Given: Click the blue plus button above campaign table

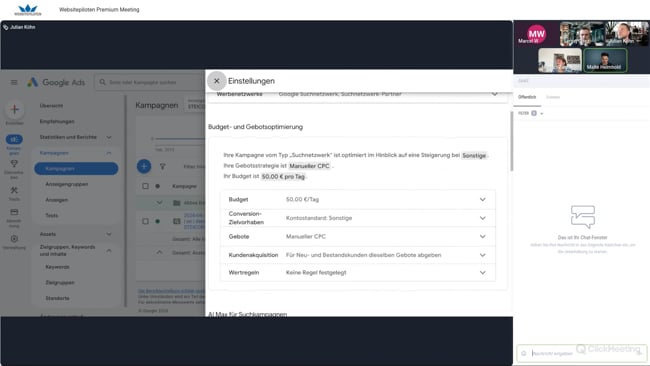Looking at the screenshot, I should pos(144,166).
